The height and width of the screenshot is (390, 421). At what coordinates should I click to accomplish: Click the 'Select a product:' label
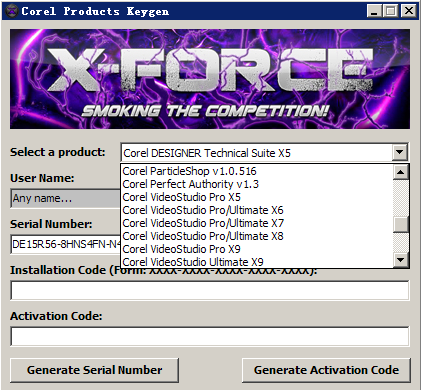click(58, 152)
